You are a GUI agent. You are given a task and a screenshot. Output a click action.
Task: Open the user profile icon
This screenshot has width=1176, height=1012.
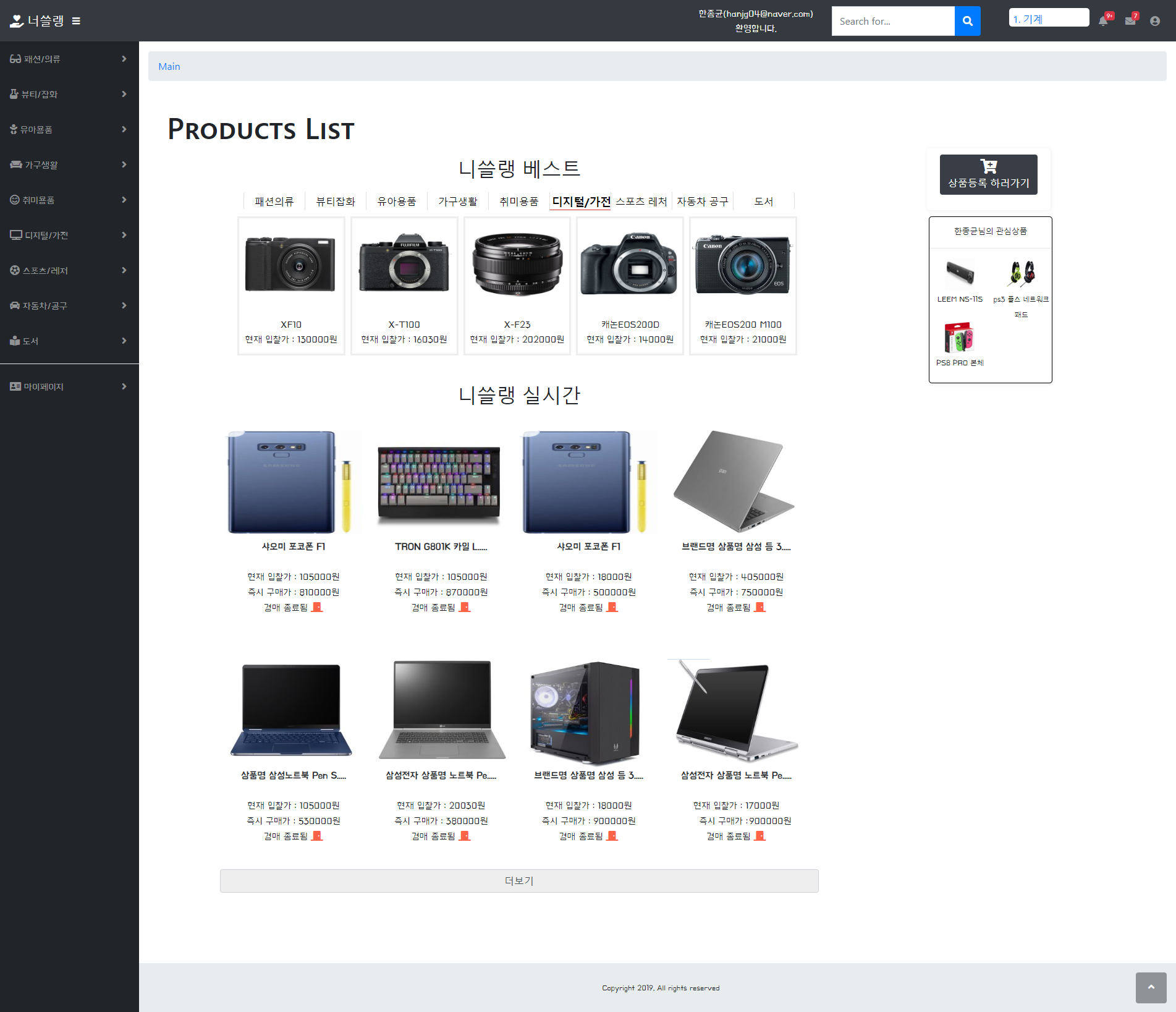pyautogui.click(x=1155, y=21)
